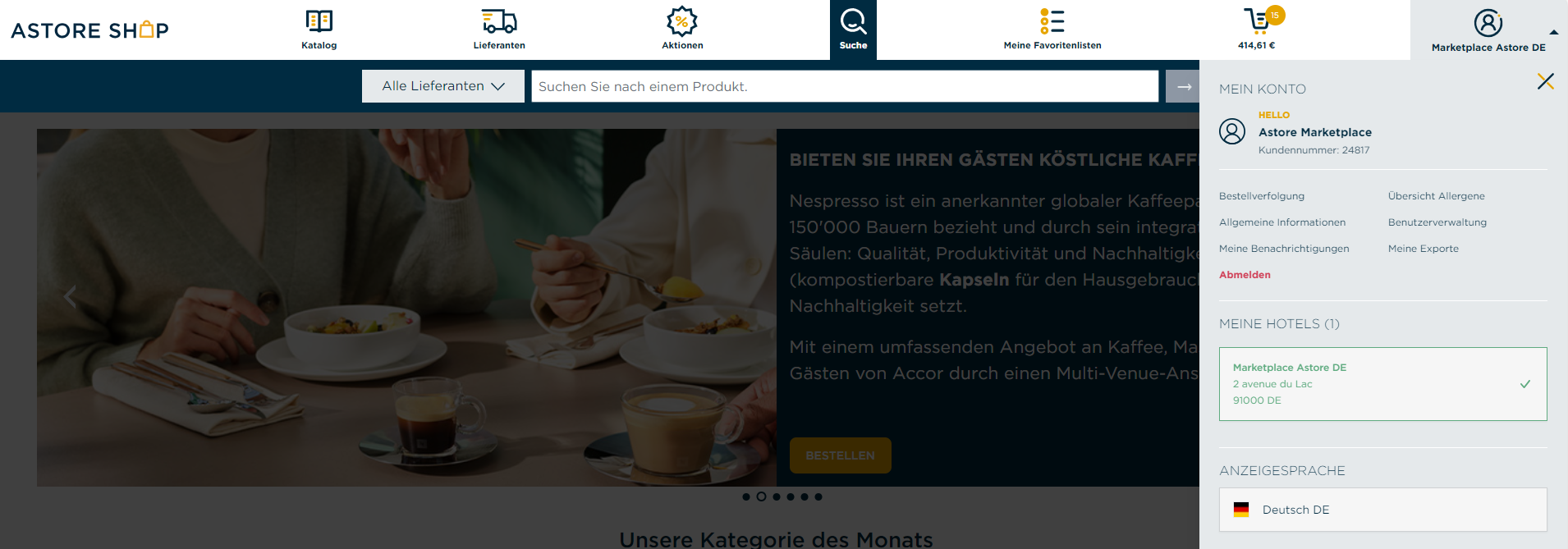Click the product search input field
The width and height of the screenshot is (1568, 549).
845,86
